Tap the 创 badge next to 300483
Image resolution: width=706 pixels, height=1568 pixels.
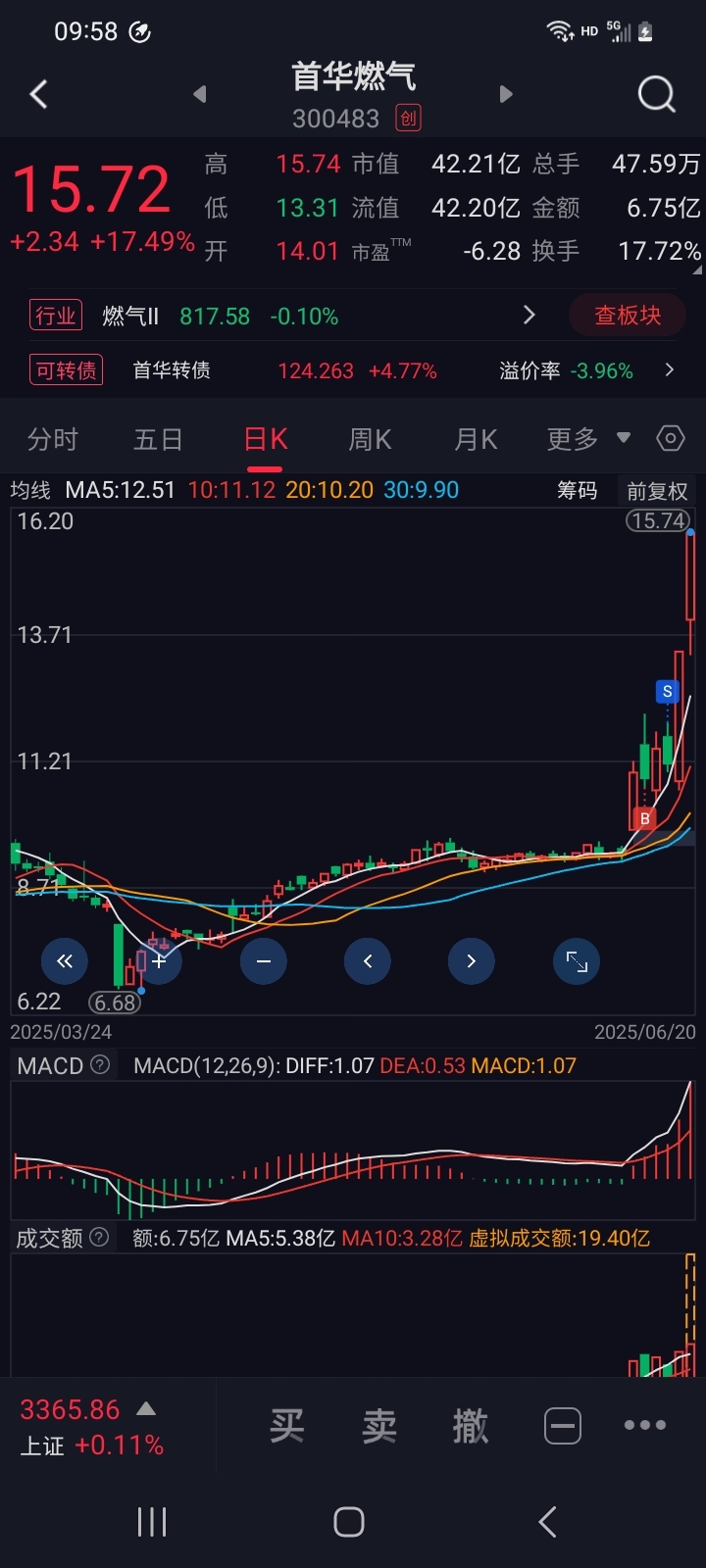tap(408, 119)
